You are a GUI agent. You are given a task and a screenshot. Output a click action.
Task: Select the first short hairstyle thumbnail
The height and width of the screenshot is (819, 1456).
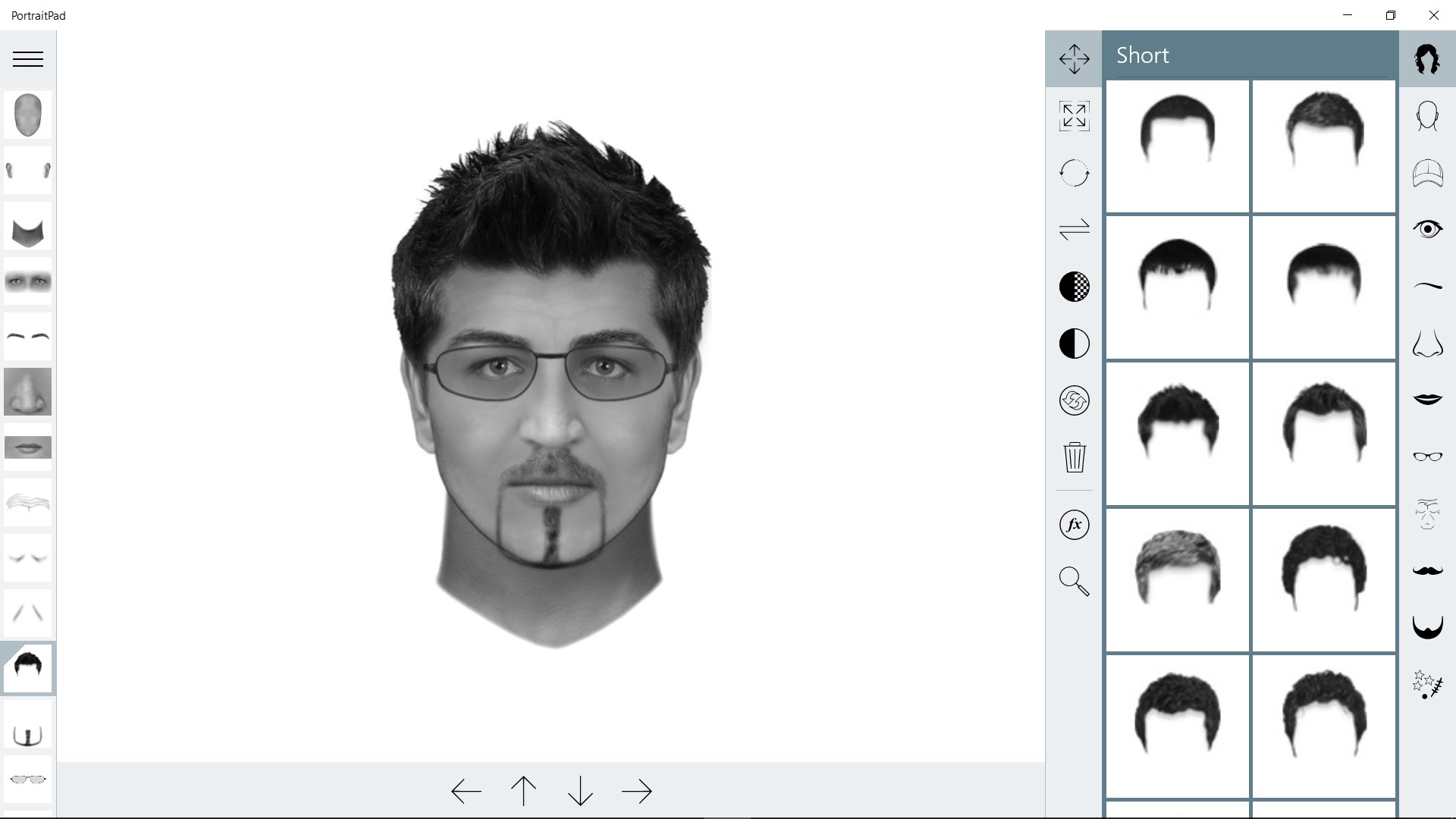(x=1177, y=146)
